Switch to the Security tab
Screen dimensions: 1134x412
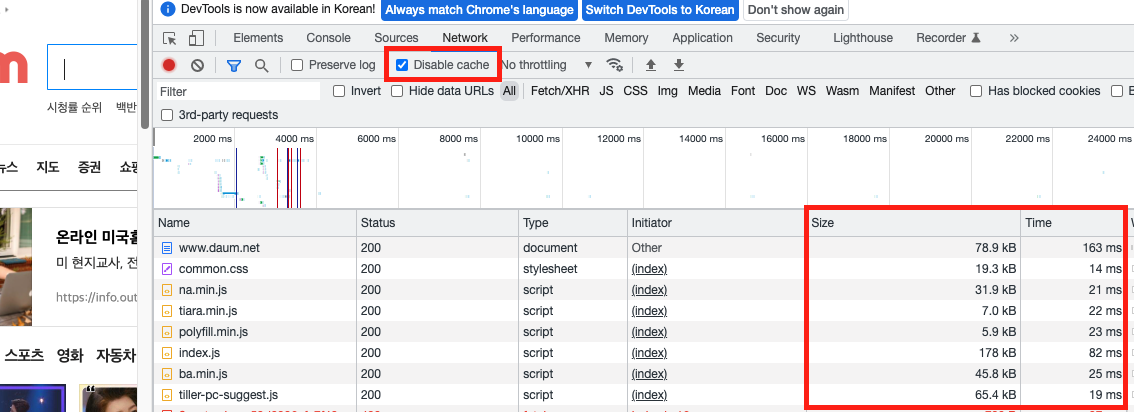click(778, 38)
